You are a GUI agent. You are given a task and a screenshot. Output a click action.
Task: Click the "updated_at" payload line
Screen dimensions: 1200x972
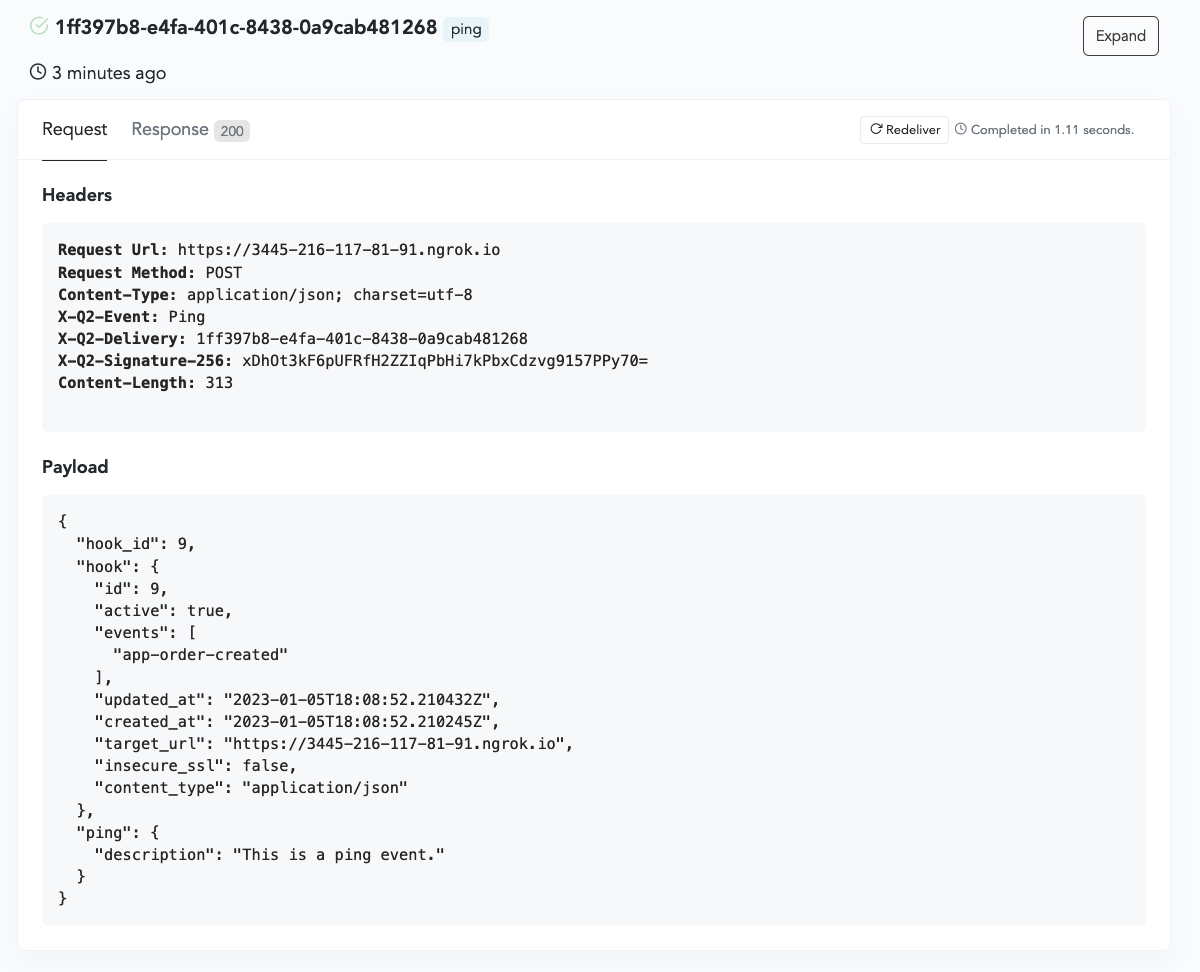(297, 700)
